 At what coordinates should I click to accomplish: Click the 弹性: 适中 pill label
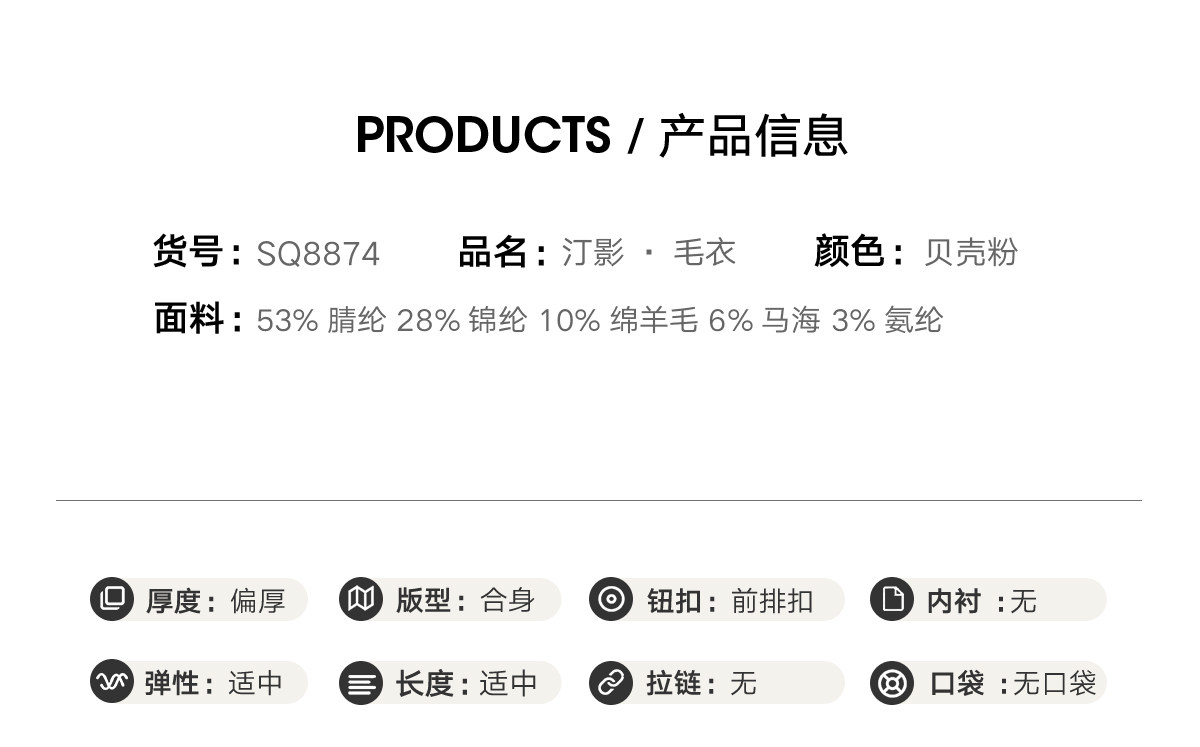pyautogui.click(x=214, y=684)
